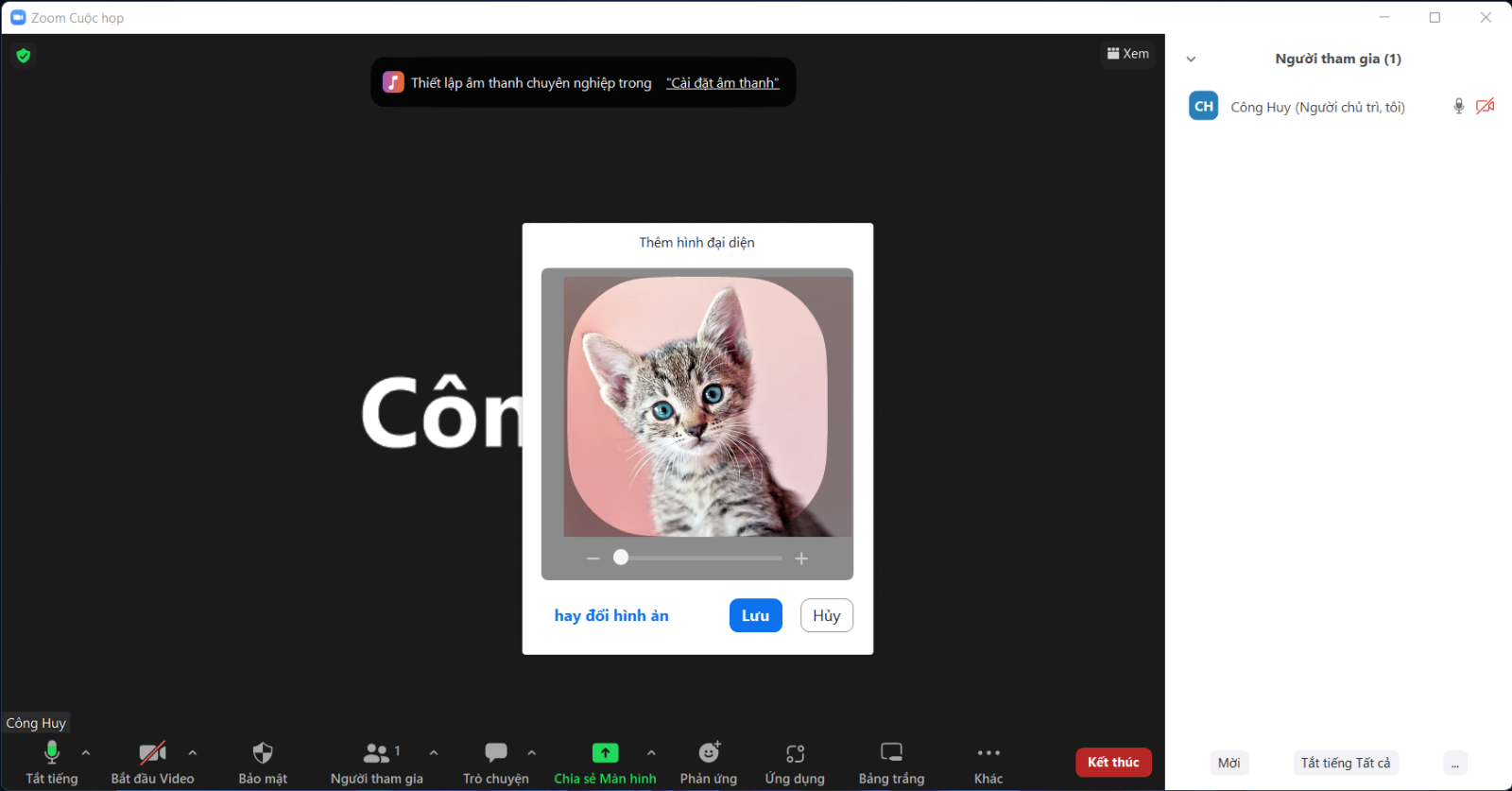Click Lưu to save avatar
Screen dimensions: 1512x791
(x=756, y=615)
